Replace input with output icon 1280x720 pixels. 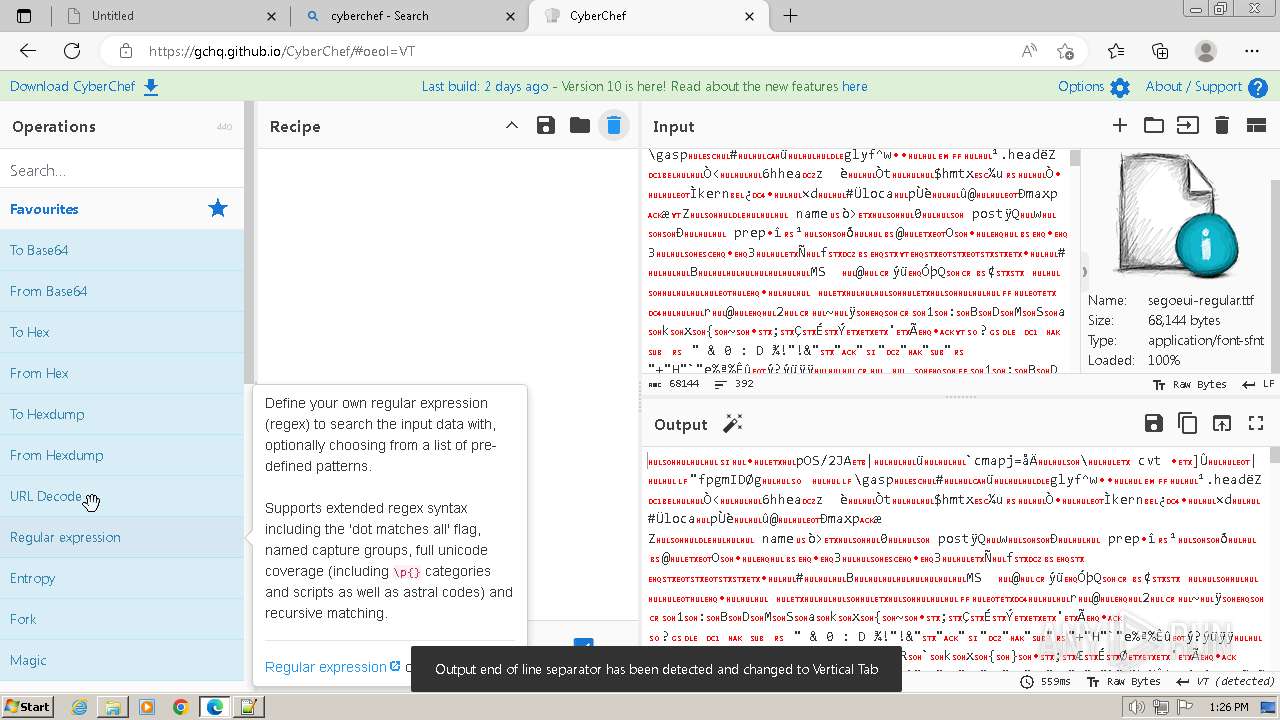tap(1222, 424)
